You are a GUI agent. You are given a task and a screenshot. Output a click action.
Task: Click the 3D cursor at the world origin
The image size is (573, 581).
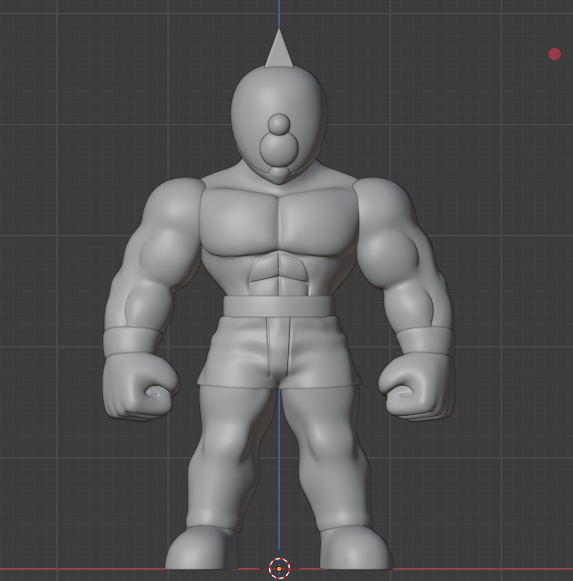[279, 568]
